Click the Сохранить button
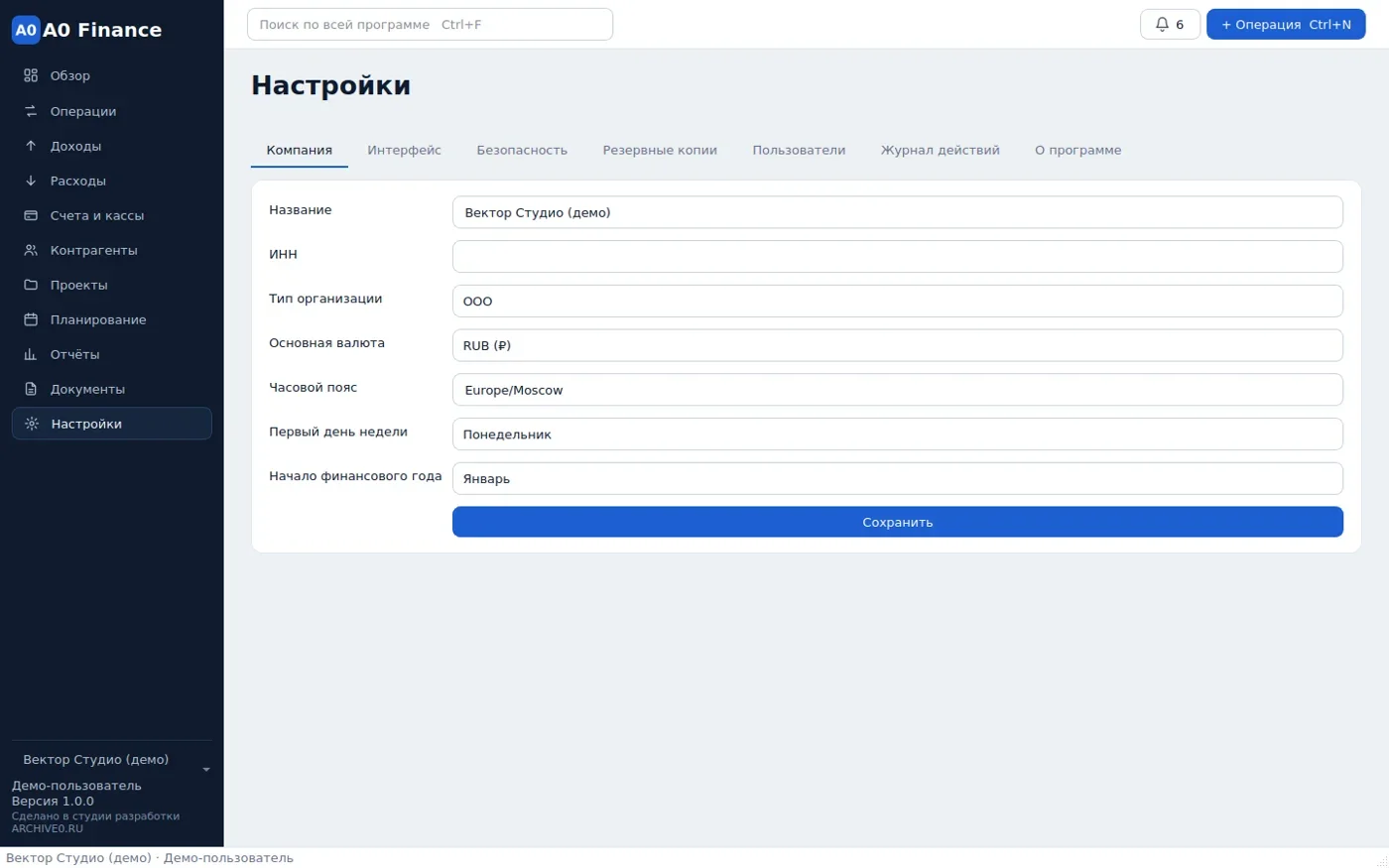The width and height of the screenshot is (1389, 868). [x=898, y=522]
